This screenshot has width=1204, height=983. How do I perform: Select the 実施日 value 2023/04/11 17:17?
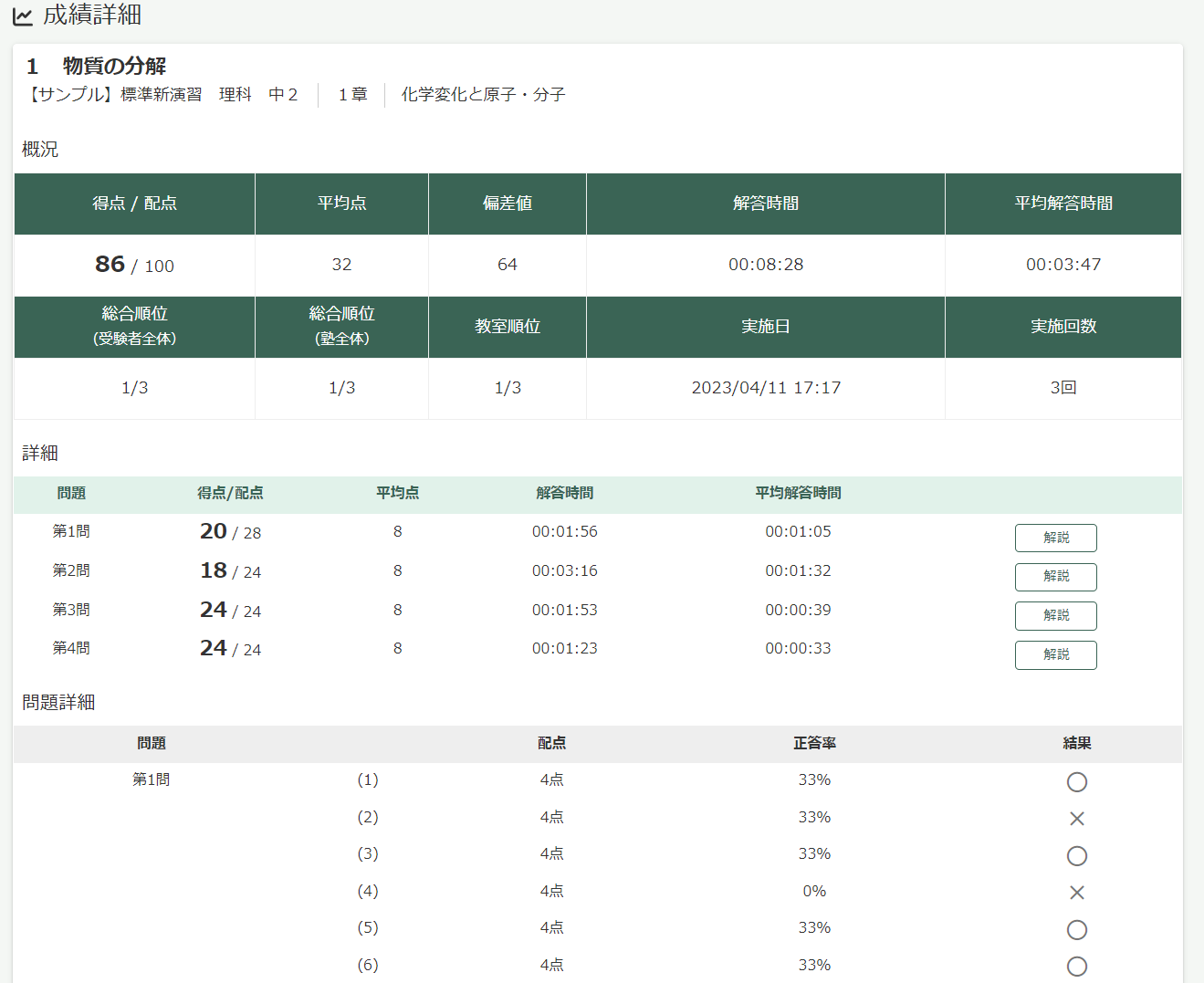click(x=765, y=388)
